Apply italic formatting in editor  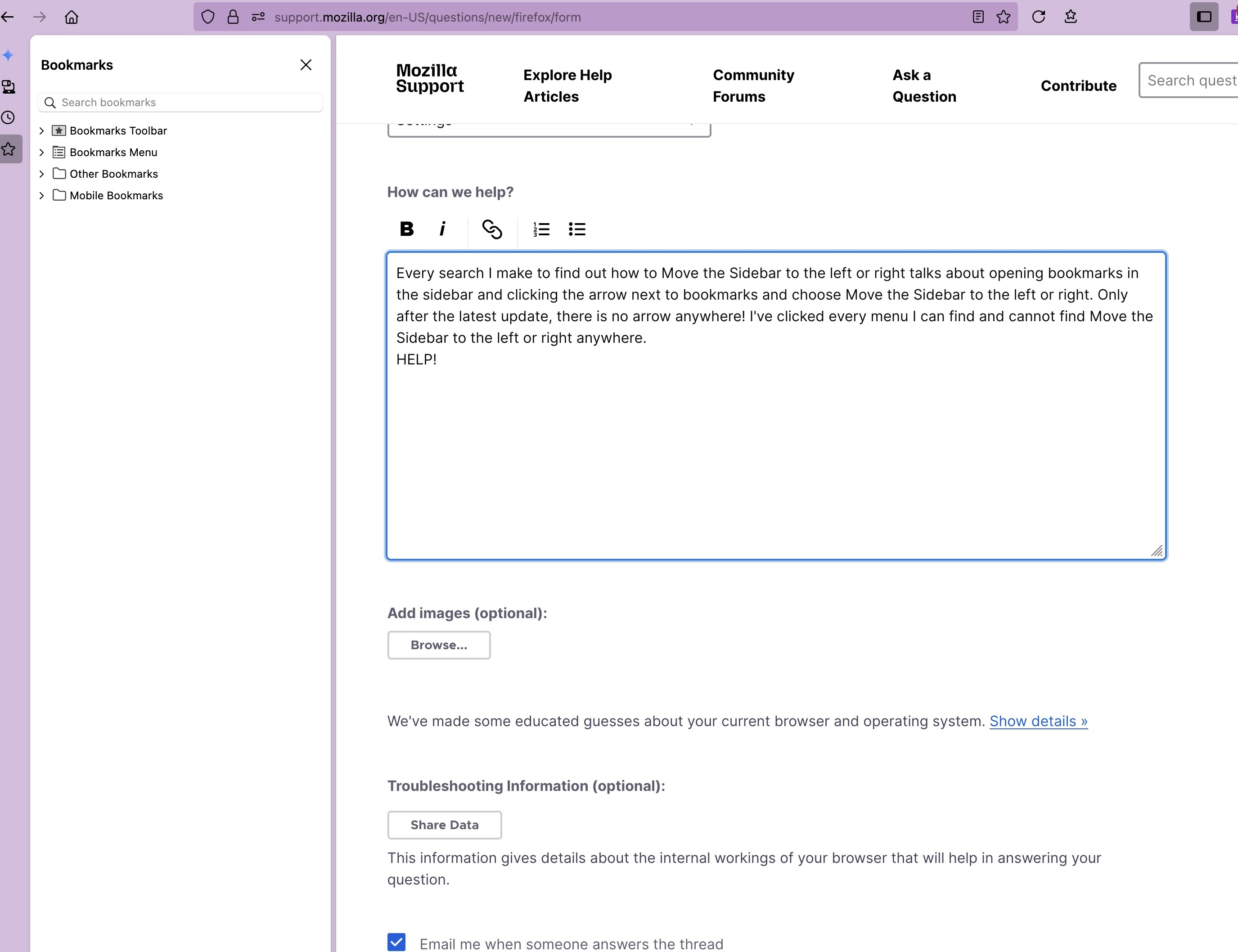pyautogui.click(x=442, y=229)
